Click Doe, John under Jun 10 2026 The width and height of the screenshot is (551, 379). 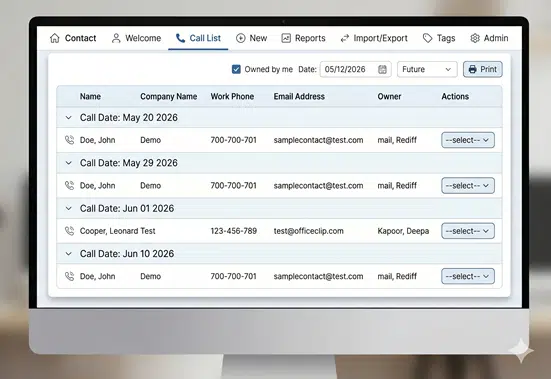[x=97, y=276]
